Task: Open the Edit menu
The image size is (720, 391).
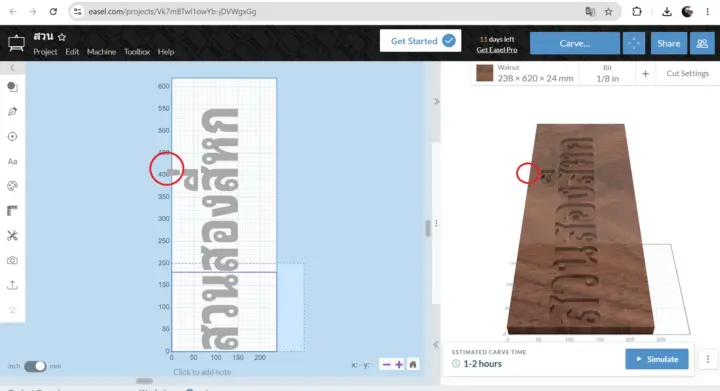Action: [72, 51]
